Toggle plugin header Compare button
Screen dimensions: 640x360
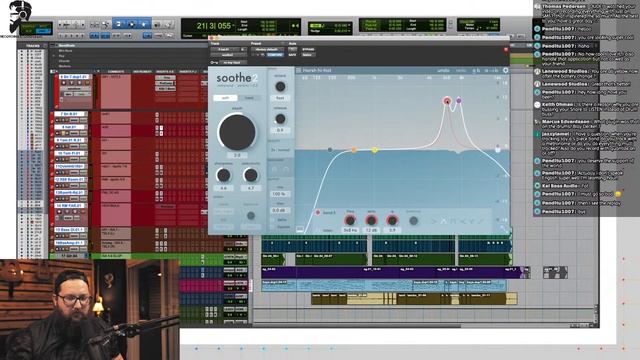[275, 54]
